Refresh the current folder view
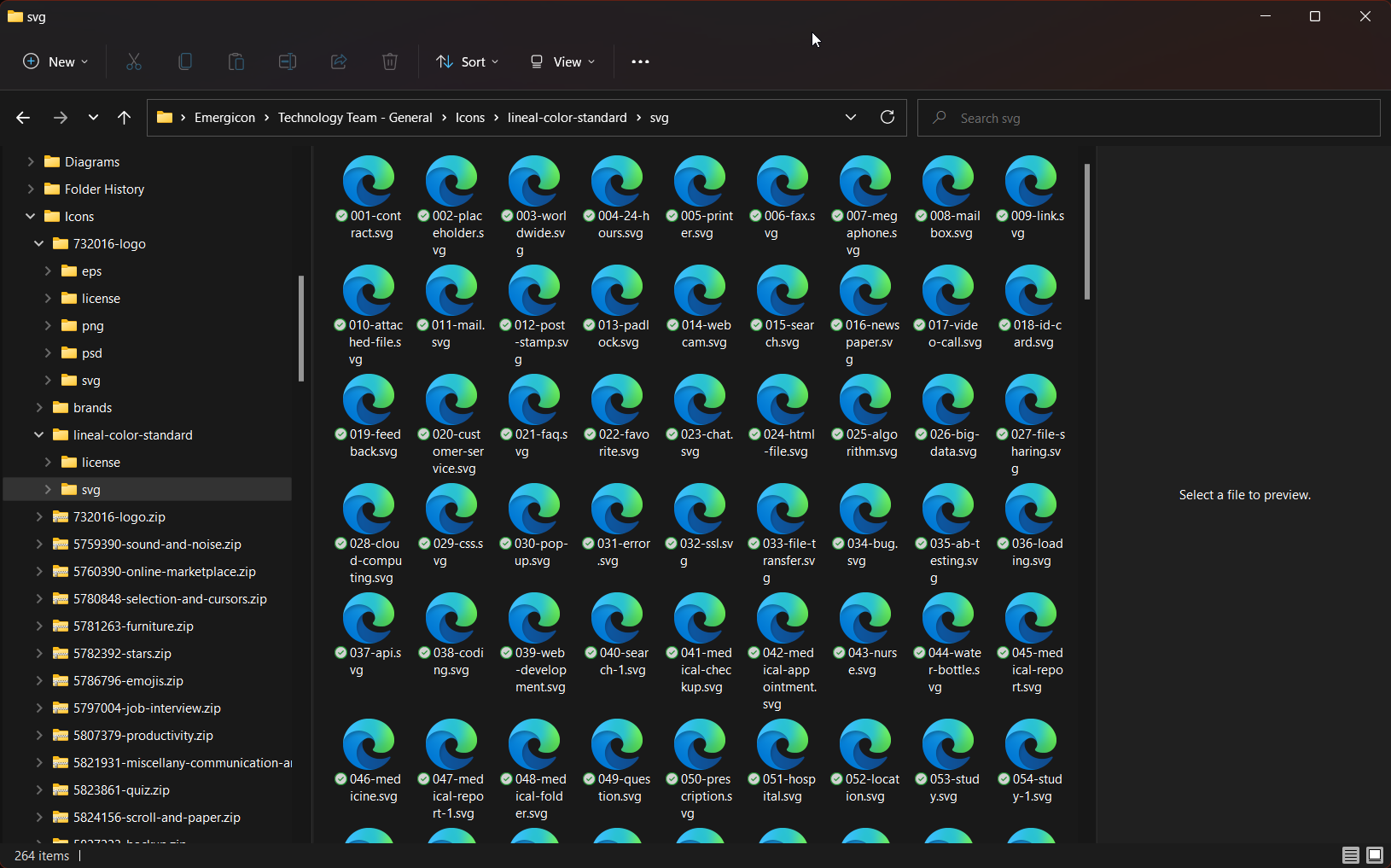 pos(888,117)
